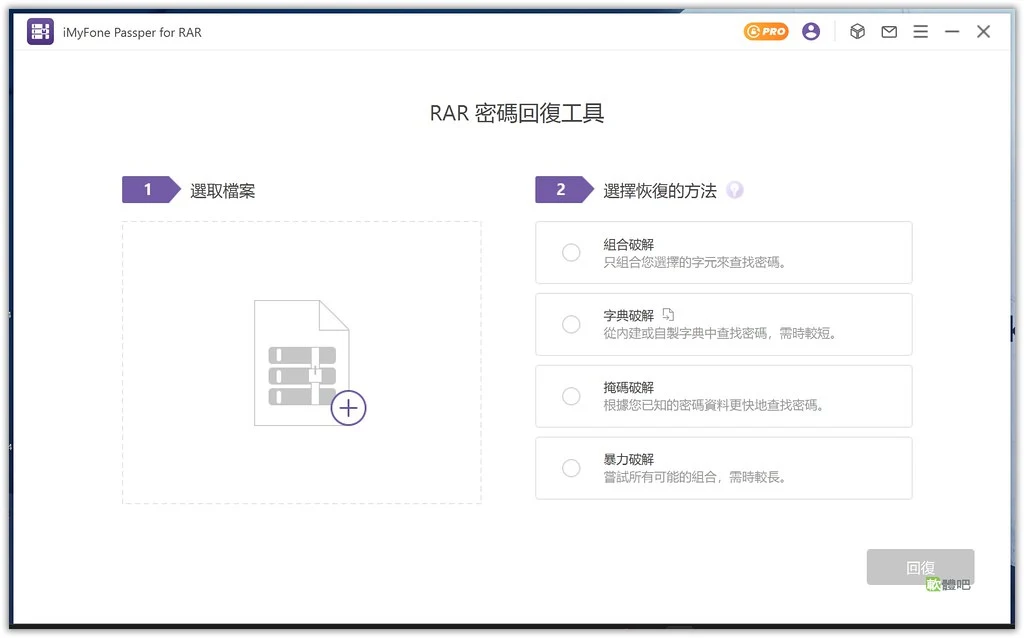Image resolution: width=1024 pixels, height=638 pixels.
Task: Click the RAR 密碼回復工具 title
Action: coord(517,114)
